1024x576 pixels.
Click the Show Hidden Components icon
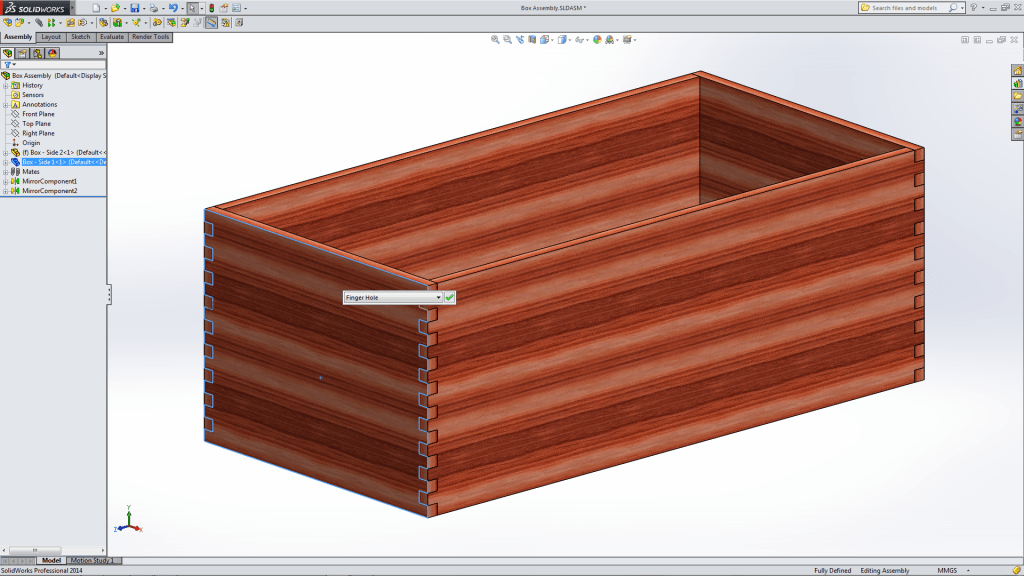click(x=103, y=22)
